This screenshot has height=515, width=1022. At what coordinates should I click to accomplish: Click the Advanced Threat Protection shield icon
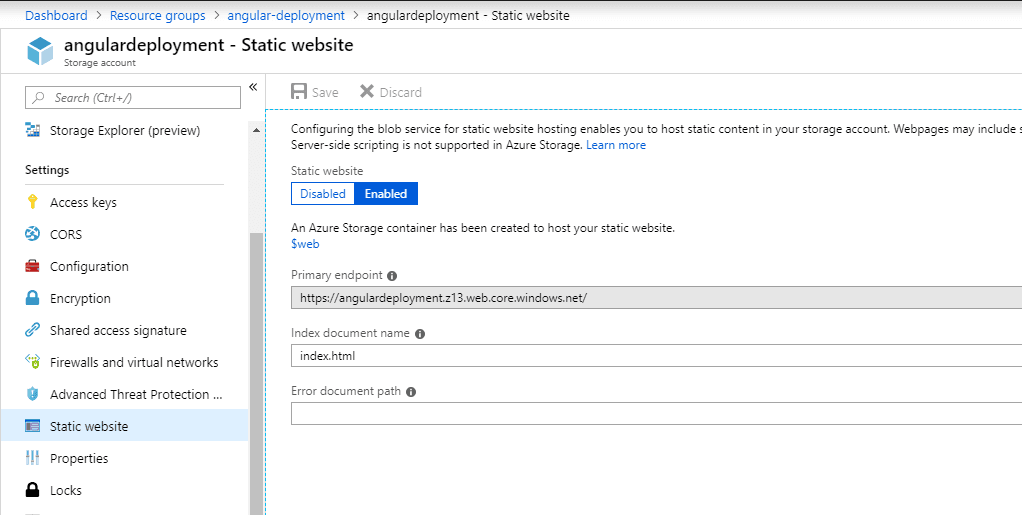pos(33,394)
